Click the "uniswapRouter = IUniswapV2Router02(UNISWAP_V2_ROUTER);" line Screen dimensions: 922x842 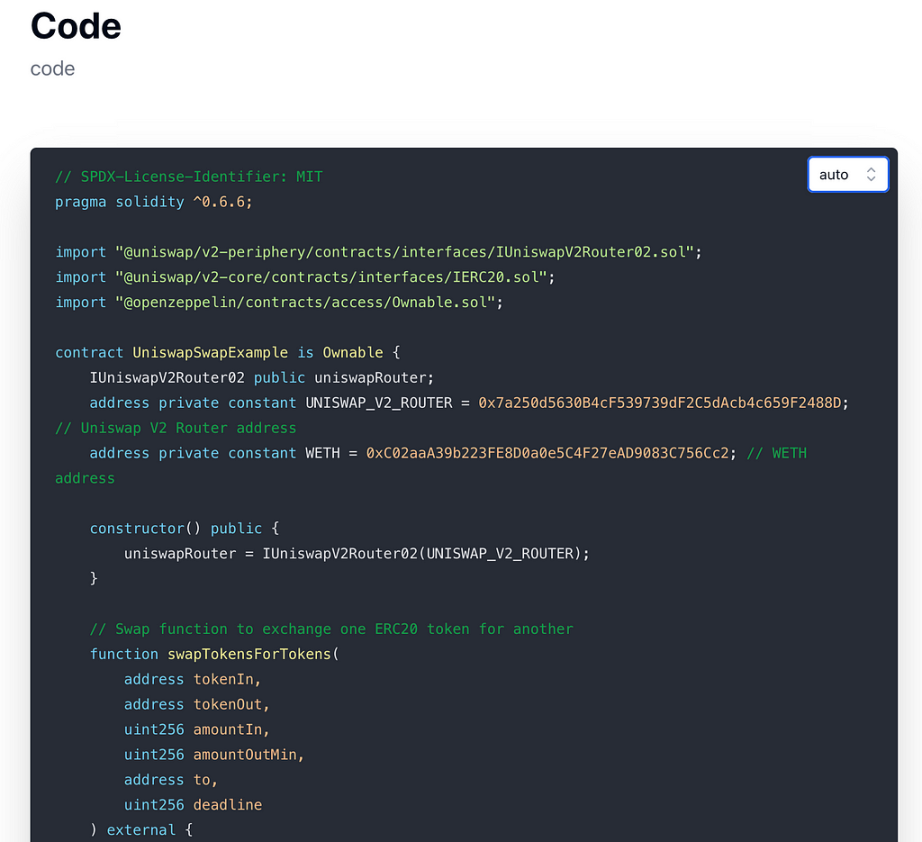356,554
